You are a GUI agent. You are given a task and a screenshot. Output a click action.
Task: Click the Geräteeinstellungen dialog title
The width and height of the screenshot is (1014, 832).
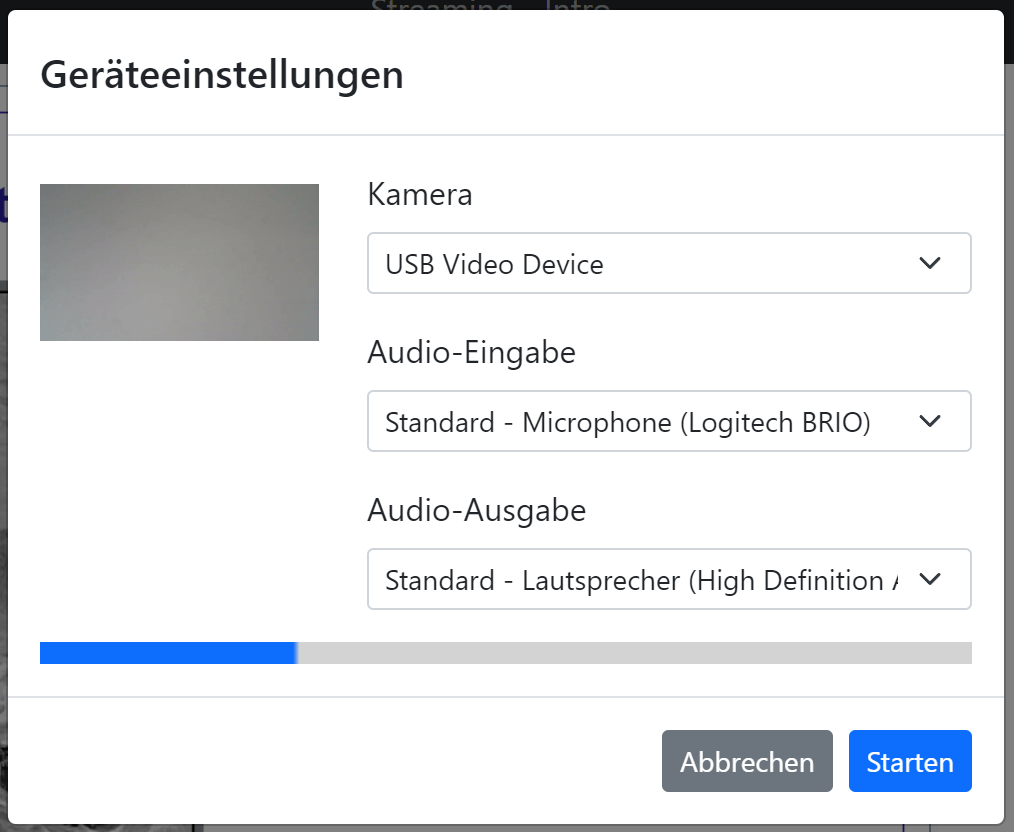coord(221,74)
